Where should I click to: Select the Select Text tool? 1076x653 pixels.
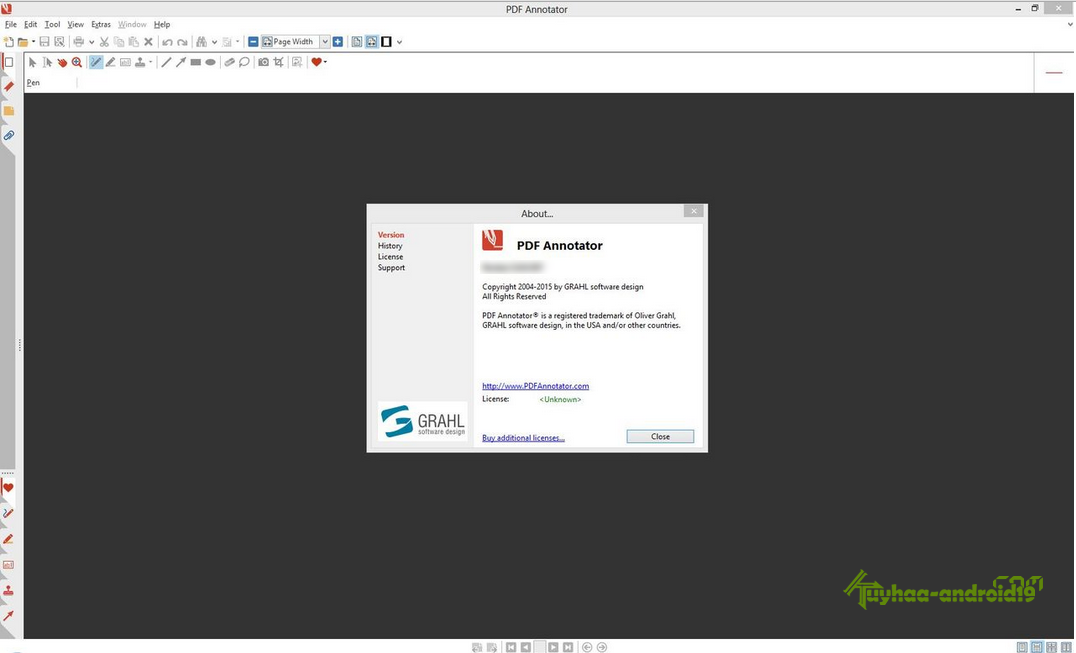point(47,62)
